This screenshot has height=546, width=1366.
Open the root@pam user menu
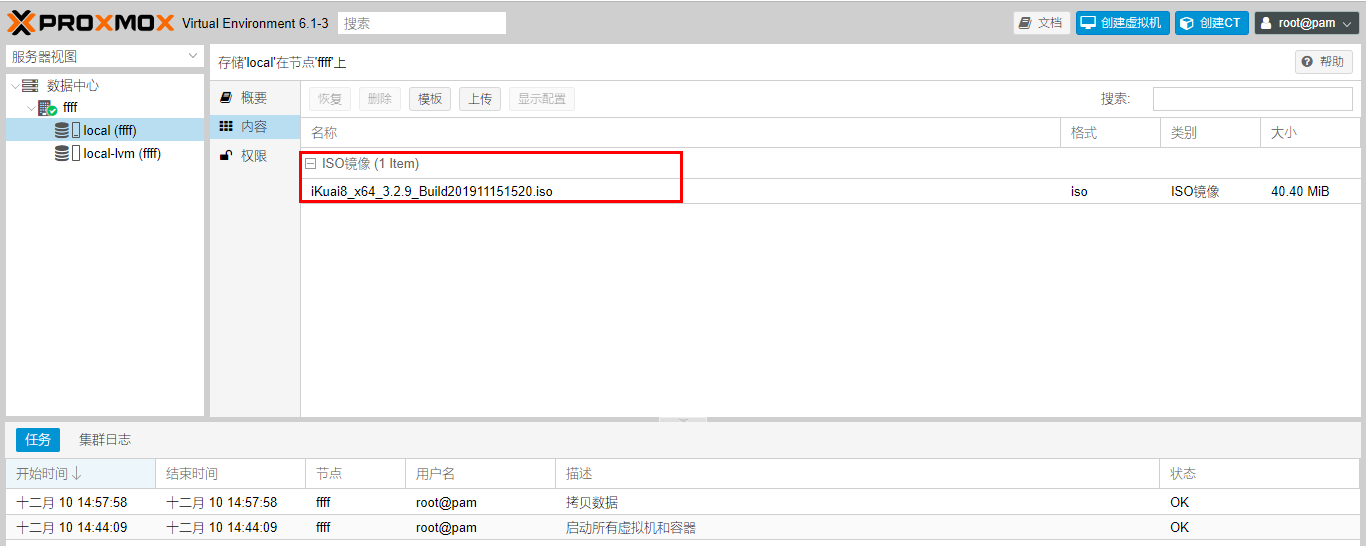(x=1307, y=22)
